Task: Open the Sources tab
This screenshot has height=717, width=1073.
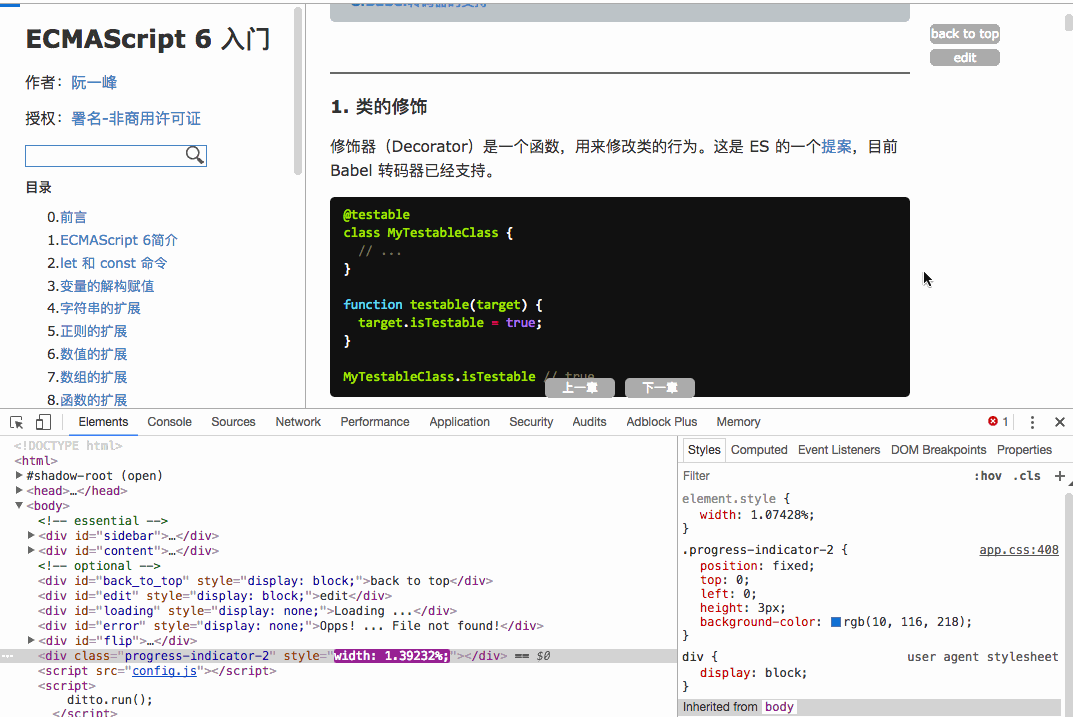Action: coord(233,422)
